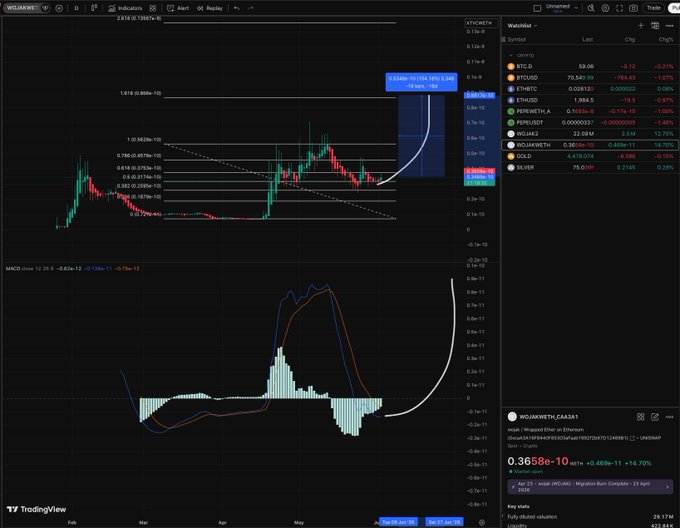
Task: Select GOLD in the watchlist
Action: [591, 156]
